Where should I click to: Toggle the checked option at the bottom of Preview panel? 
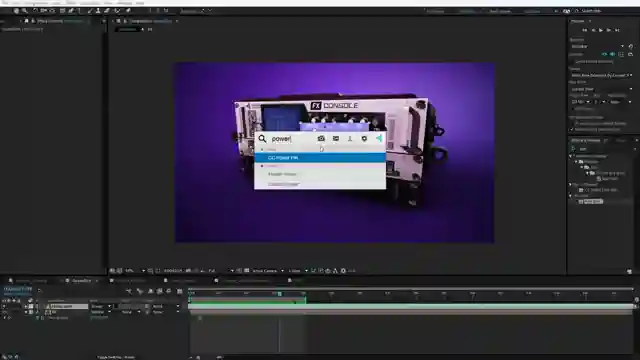(572, 129)
